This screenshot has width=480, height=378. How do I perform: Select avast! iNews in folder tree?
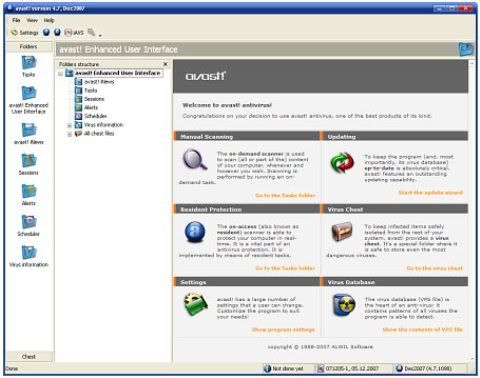[99, 82]
